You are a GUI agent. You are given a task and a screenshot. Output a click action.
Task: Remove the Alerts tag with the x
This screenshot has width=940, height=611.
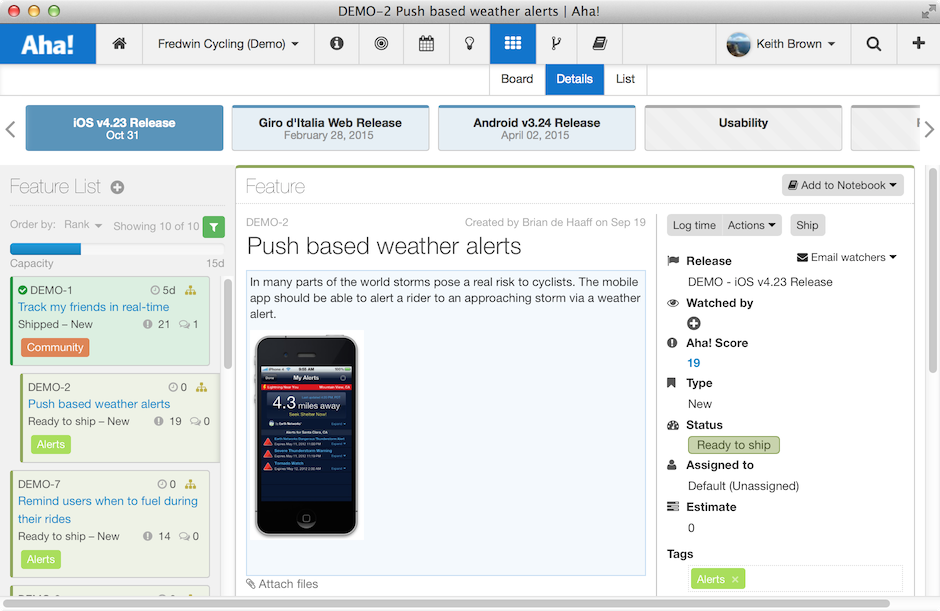point(735,579)
